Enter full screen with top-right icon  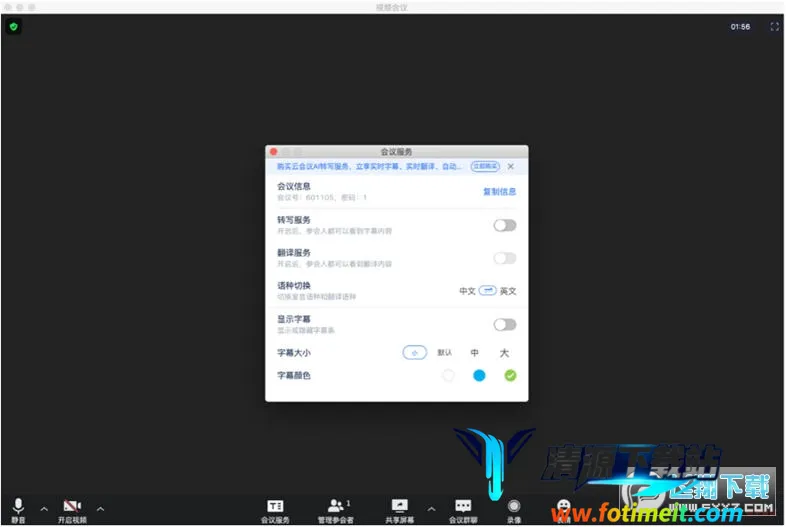pyautogui.click(x=773, y=27)
